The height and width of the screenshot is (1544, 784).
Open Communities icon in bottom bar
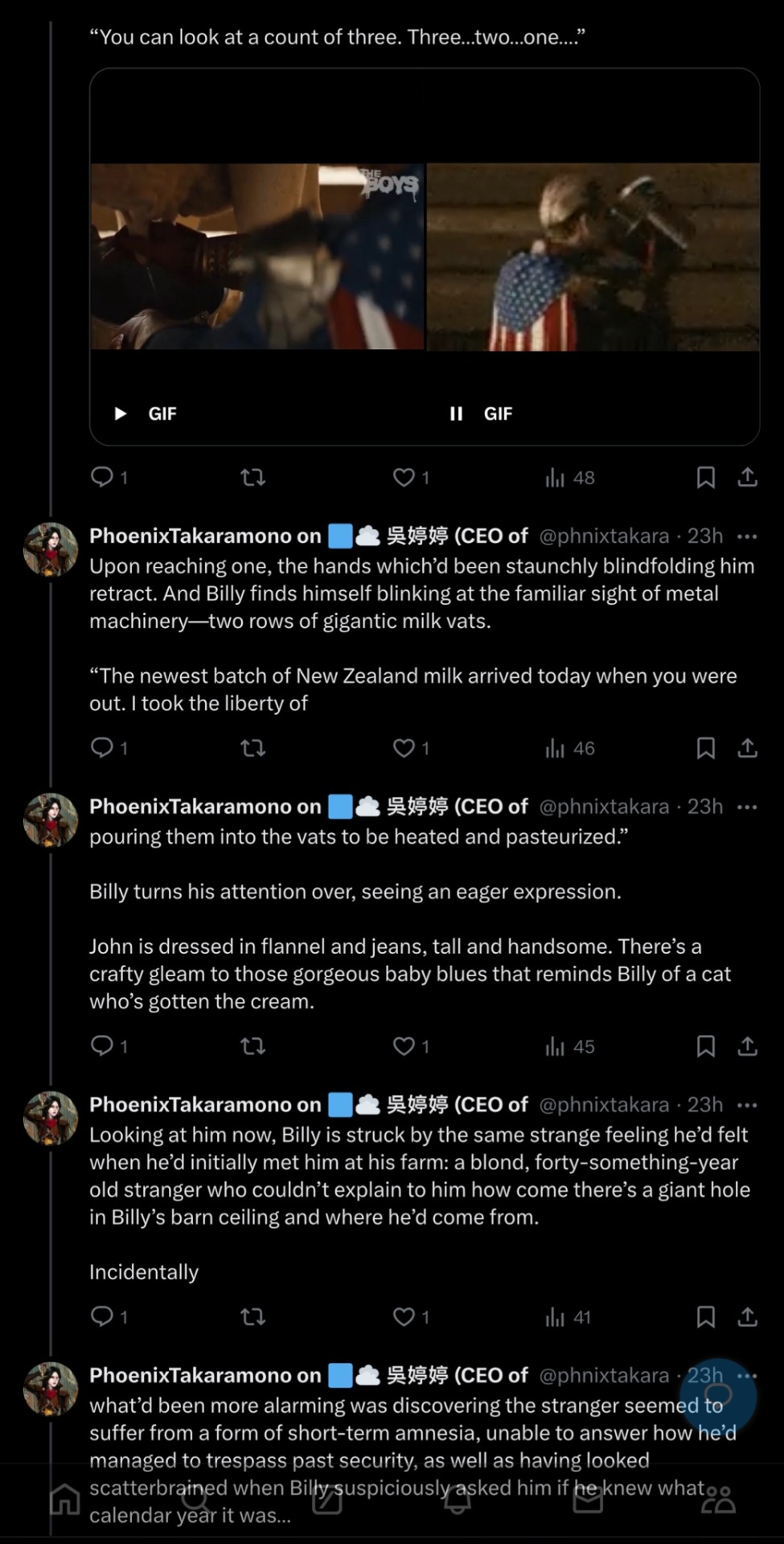[718, 1500]
